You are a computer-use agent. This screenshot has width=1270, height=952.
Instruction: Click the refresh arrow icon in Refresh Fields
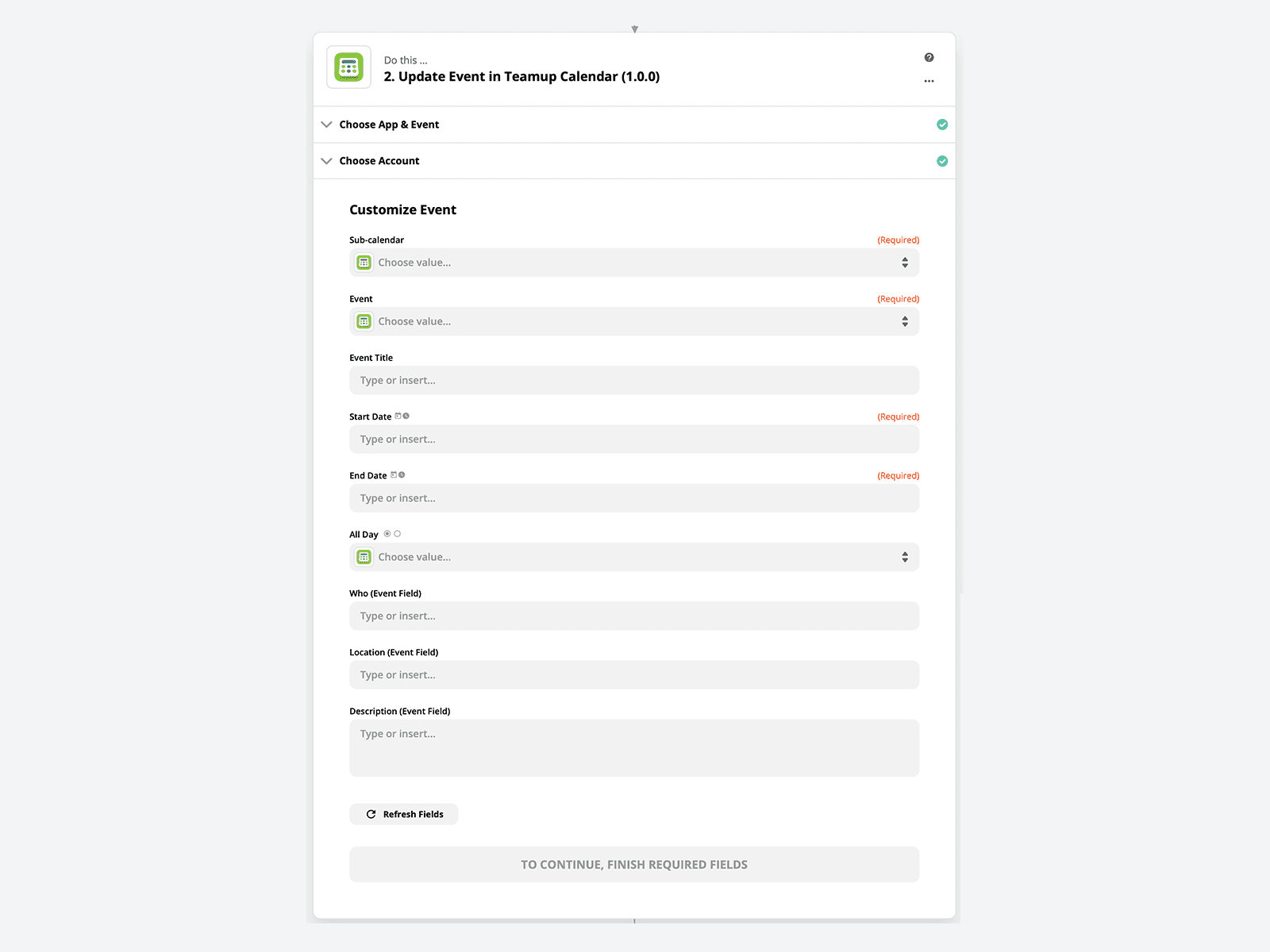(371, 814)
